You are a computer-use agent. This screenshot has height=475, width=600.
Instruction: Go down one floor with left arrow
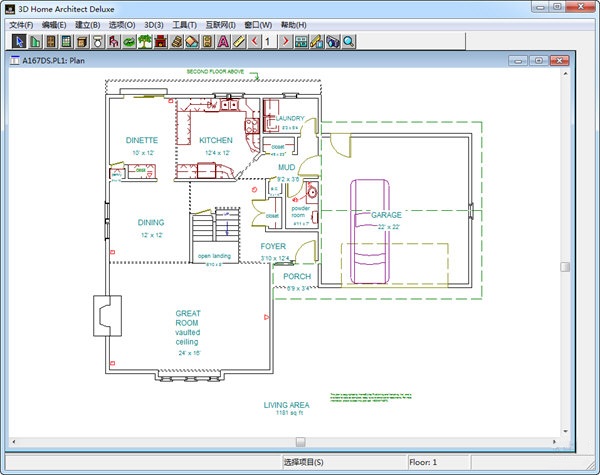[255, 41]
